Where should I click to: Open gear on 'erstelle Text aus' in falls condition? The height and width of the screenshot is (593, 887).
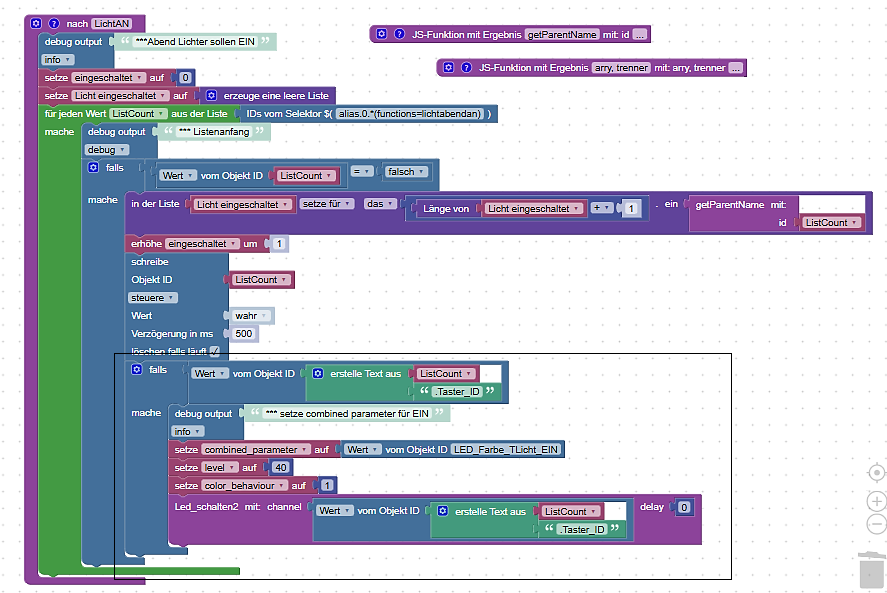(x=318, y=373)
